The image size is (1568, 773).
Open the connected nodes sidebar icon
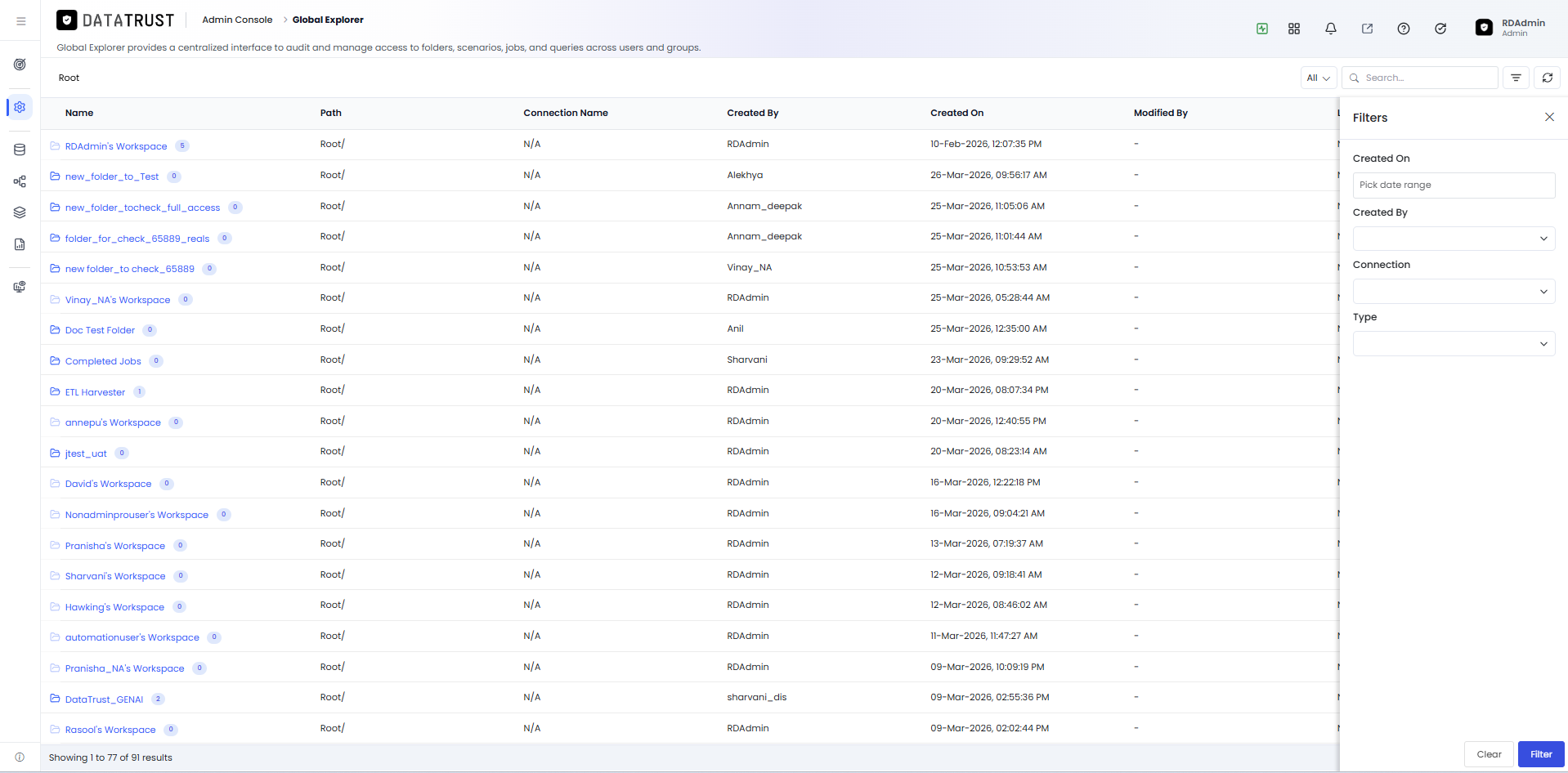pos(20,181)
